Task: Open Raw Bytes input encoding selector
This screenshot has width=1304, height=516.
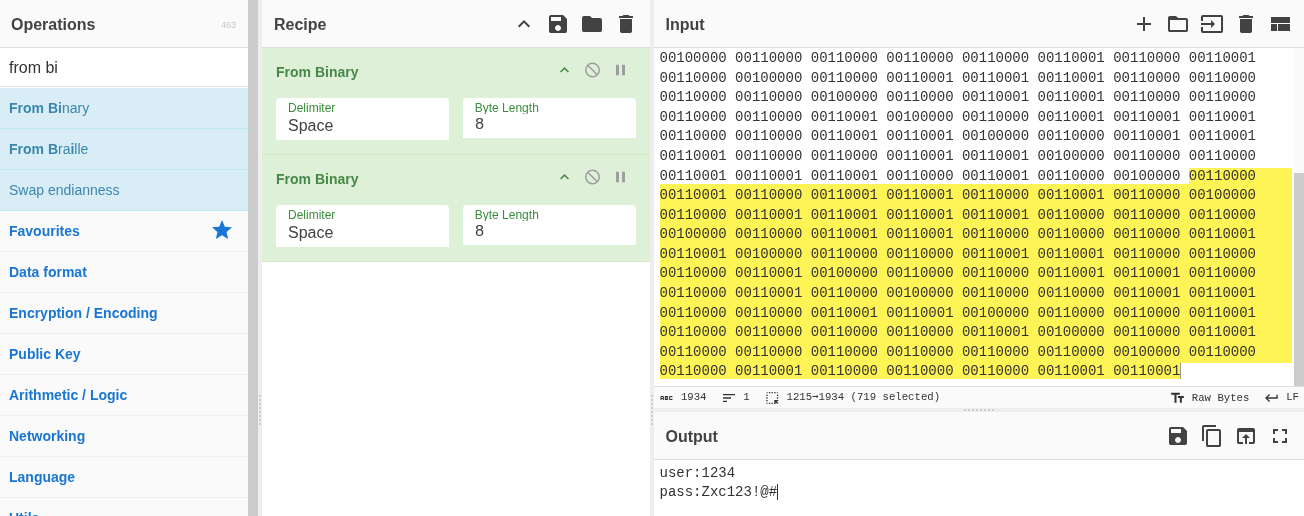Action: (x=1210, y=397)
